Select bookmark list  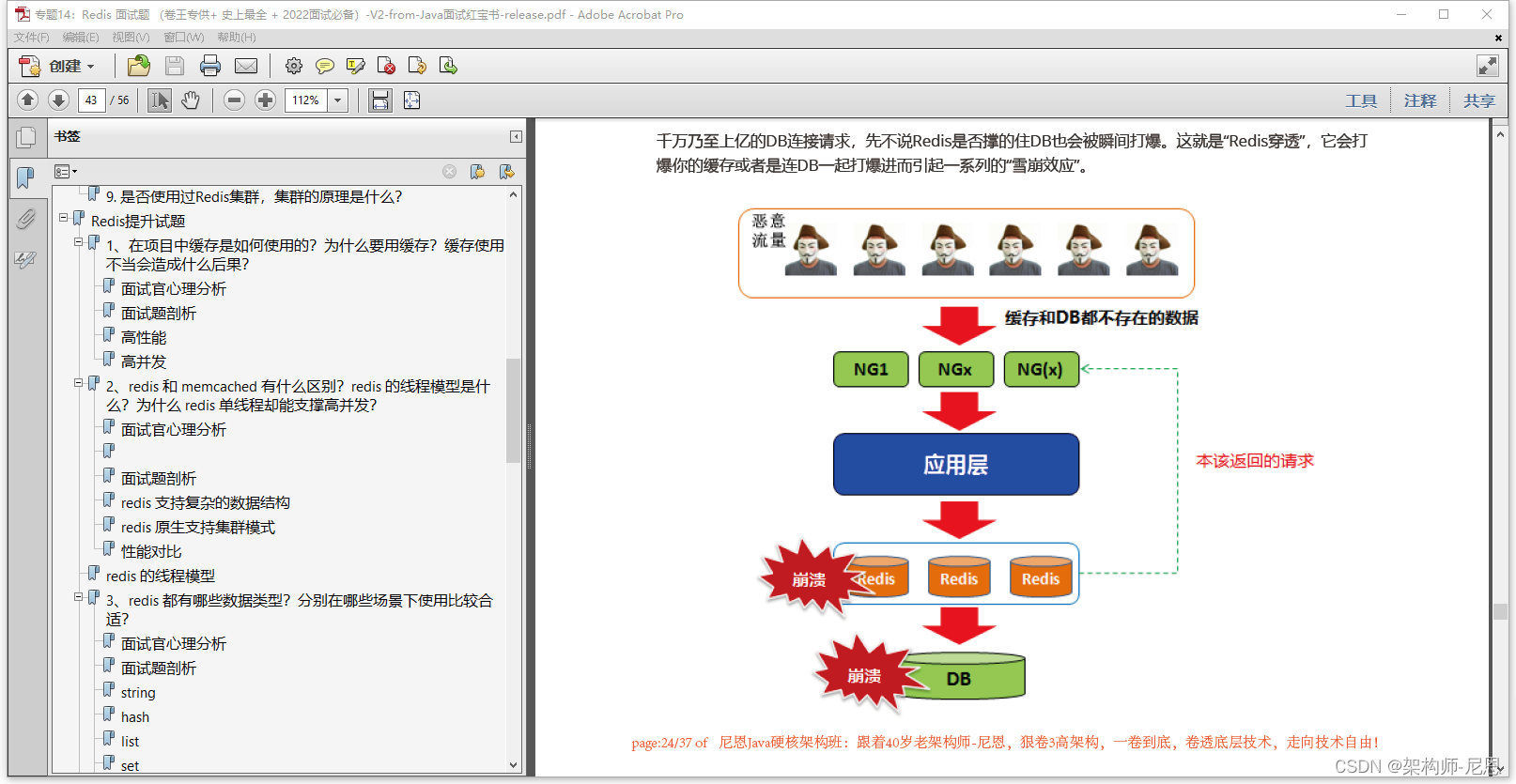coord(130,741)
